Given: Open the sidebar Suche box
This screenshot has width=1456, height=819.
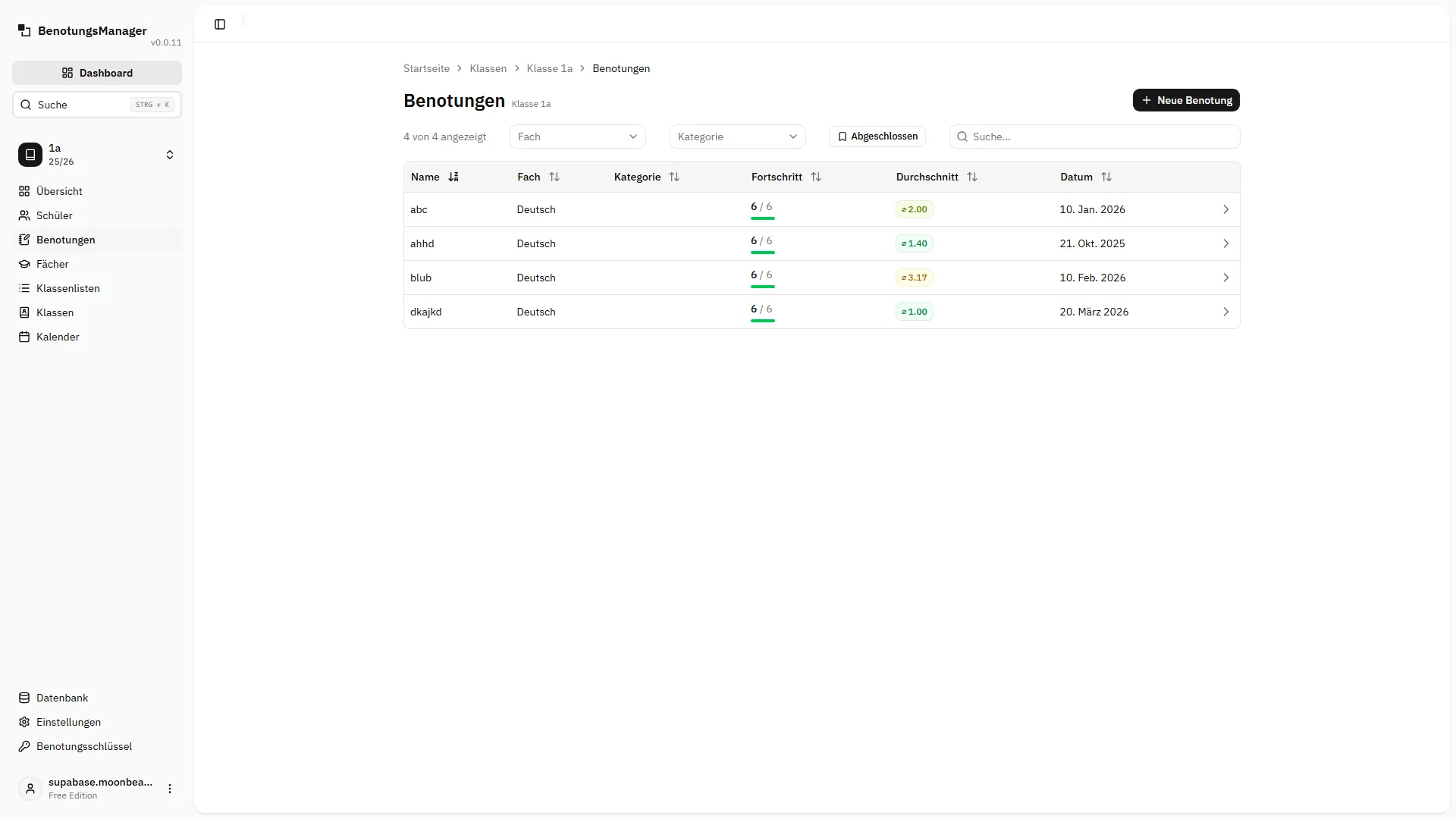Looking at the screenshot, I should pos(97,105).
